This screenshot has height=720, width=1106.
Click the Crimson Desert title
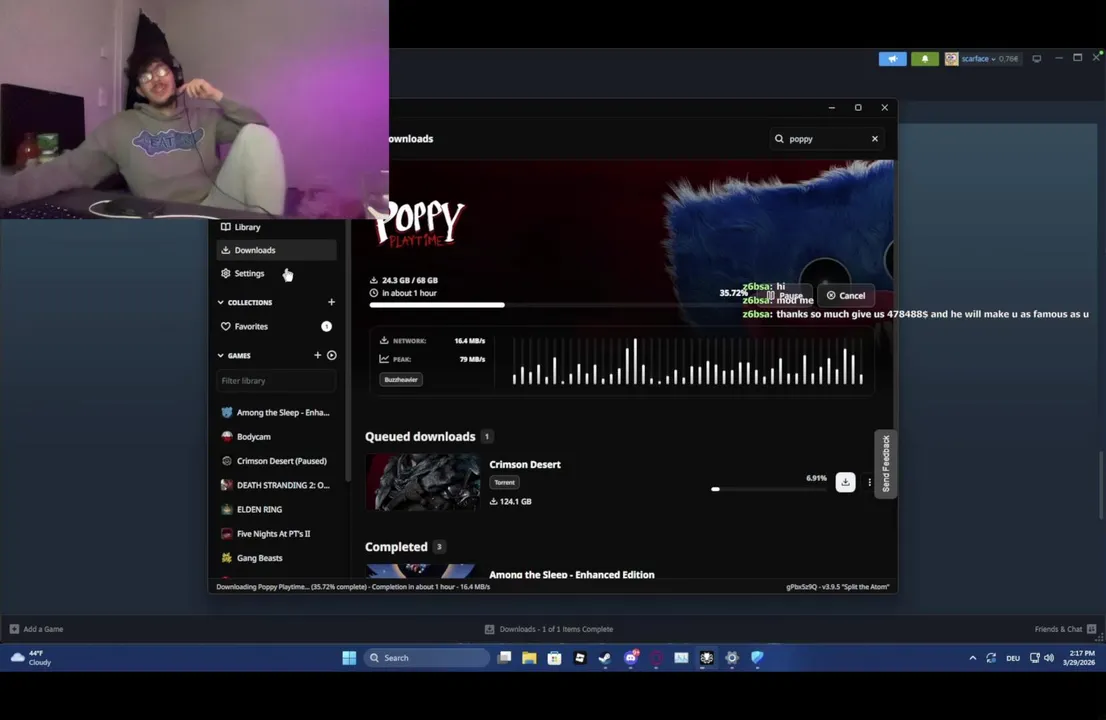click(525, 465)
